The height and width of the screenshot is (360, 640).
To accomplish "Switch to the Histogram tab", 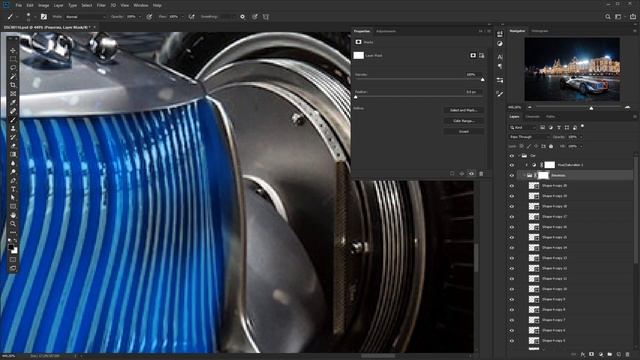I will click(540, 31).
